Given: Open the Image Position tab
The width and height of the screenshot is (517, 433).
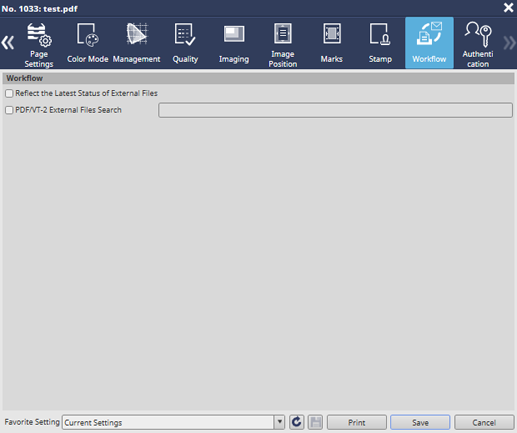Looking at the screenshot, I should click(282, 43).
